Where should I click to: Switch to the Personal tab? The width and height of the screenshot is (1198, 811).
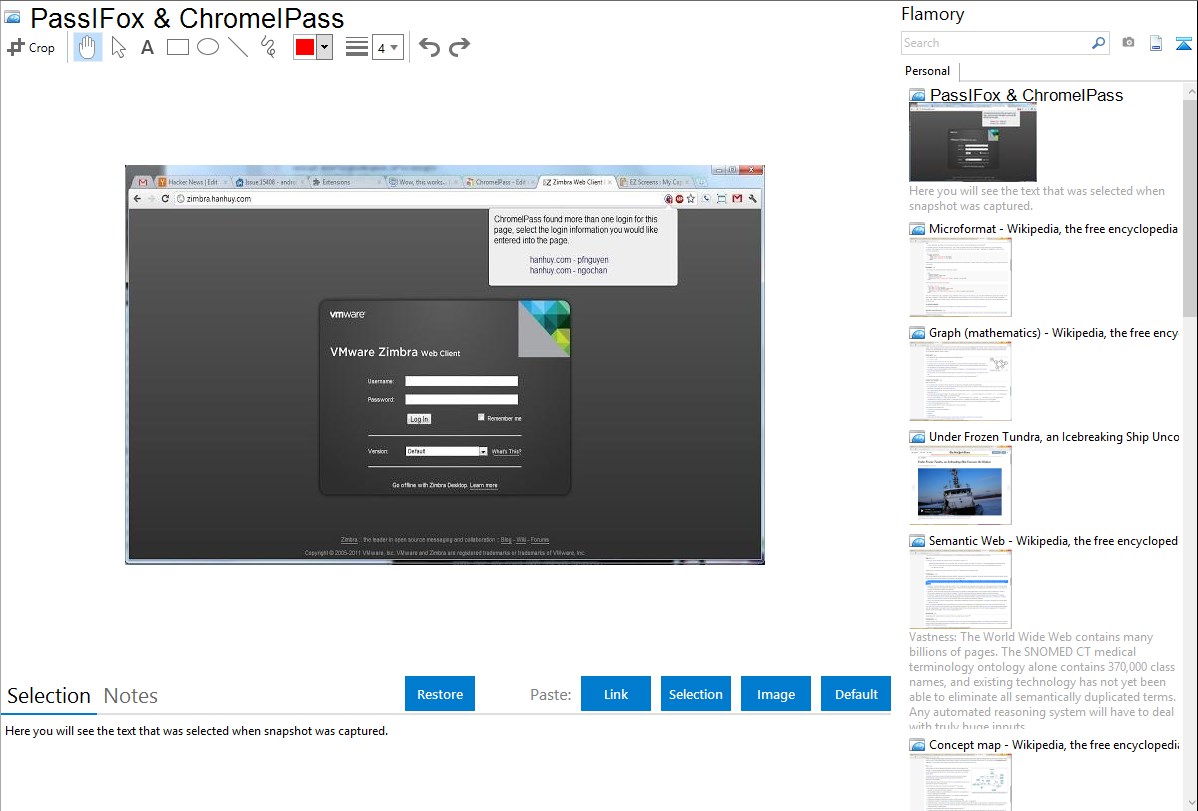[928, 71]
